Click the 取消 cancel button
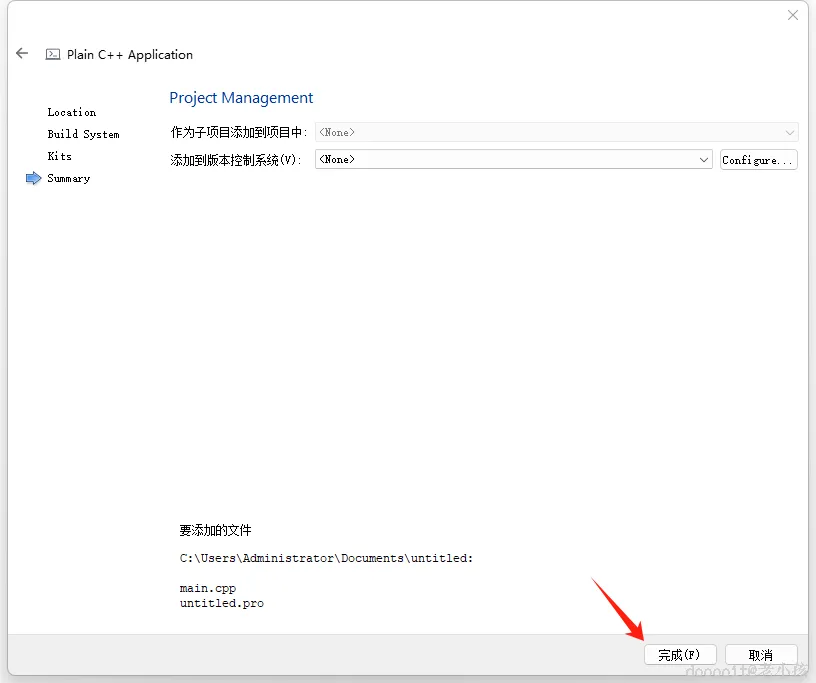Viewport: 816px width, 683px height. click(x=761, y=654)
